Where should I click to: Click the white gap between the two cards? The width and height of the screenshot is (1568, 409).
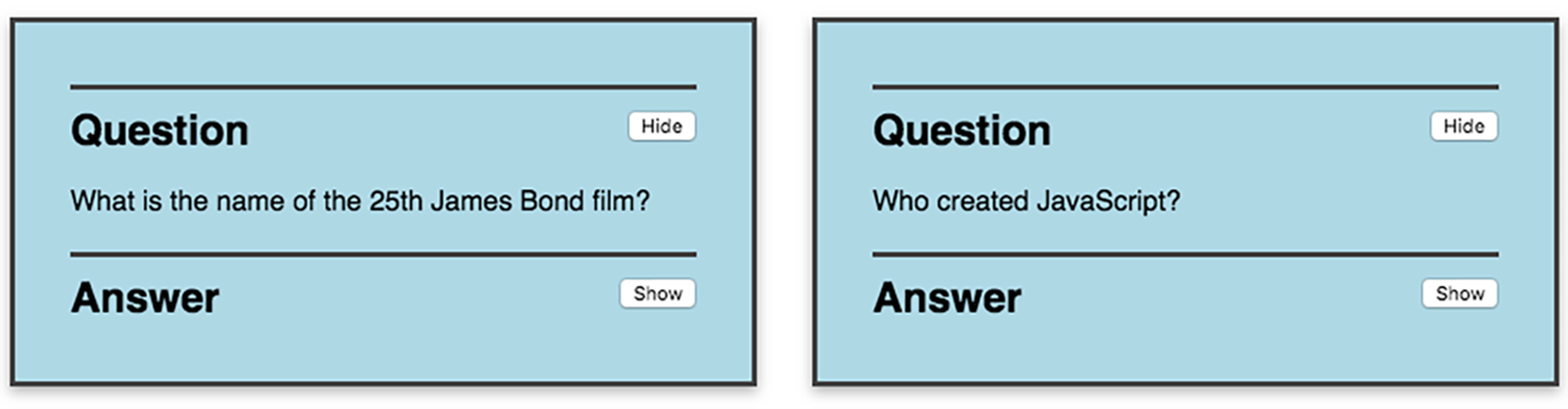(784, 202)
